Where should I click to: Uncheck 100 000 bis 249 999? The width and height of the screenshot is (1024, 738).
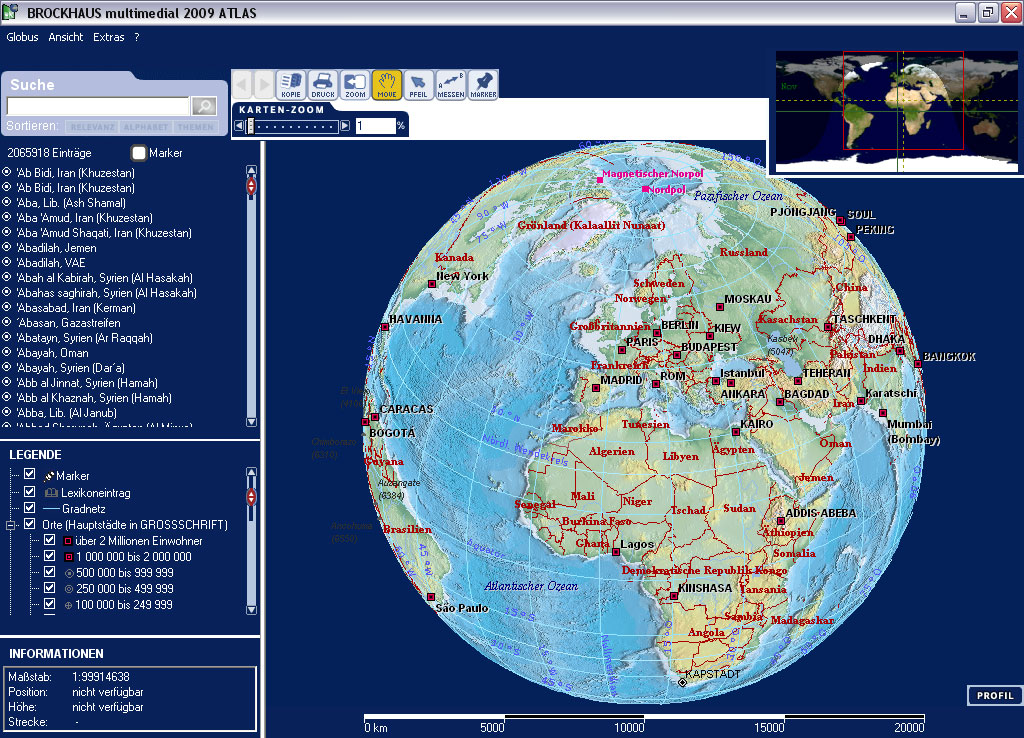pyautogui.click(x=50, y=604)
